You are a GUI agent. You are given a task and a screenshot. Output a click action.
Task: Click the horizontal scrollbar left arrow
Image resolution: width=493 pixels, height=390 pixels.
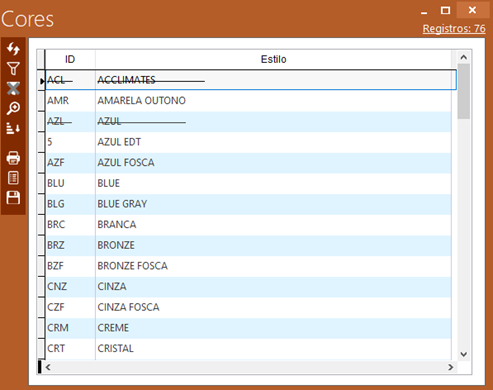coord(48,367)
